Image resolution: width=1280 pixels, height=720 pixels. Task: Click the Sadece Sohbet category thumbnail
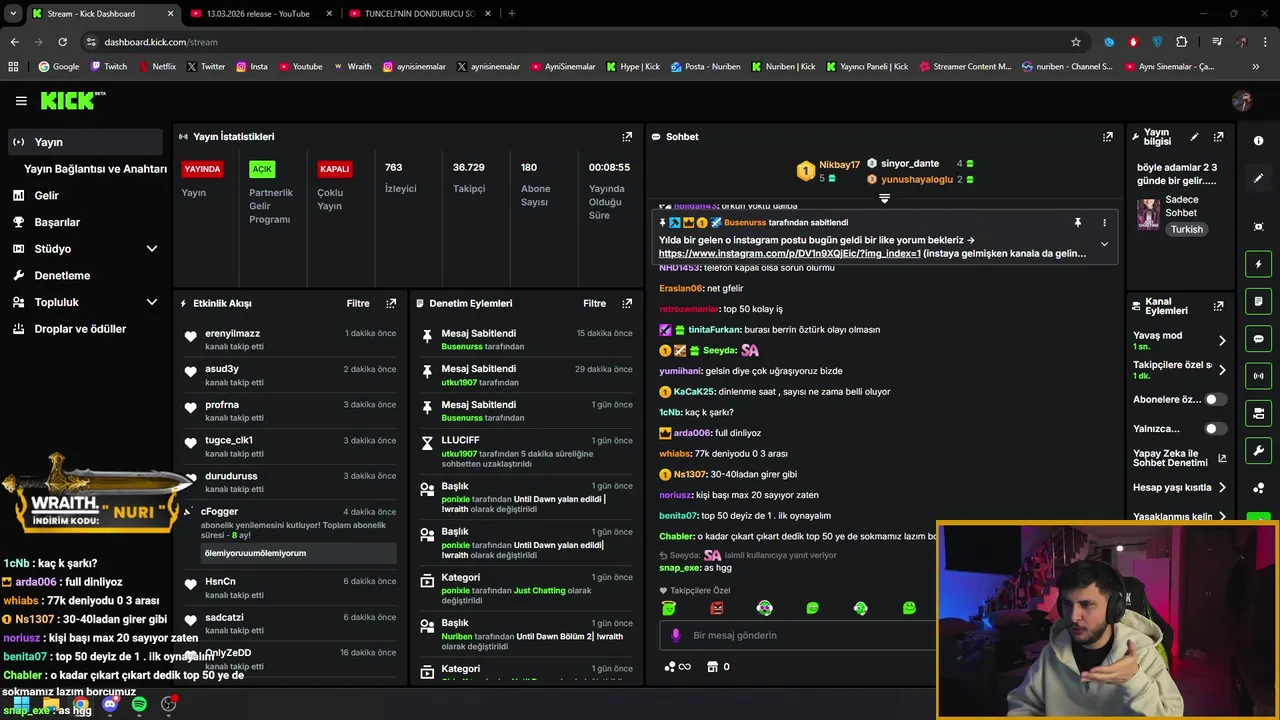click(1148, 214)
